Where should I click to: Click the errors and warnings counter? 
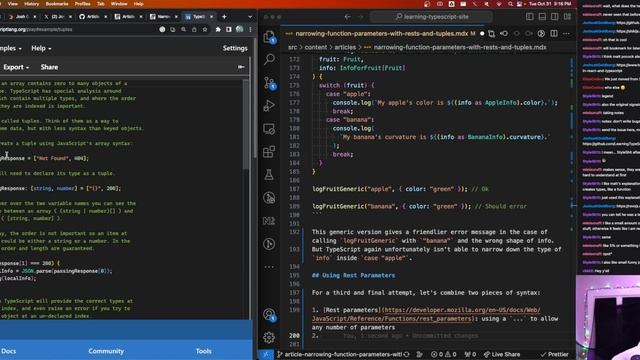coord(444,354)
